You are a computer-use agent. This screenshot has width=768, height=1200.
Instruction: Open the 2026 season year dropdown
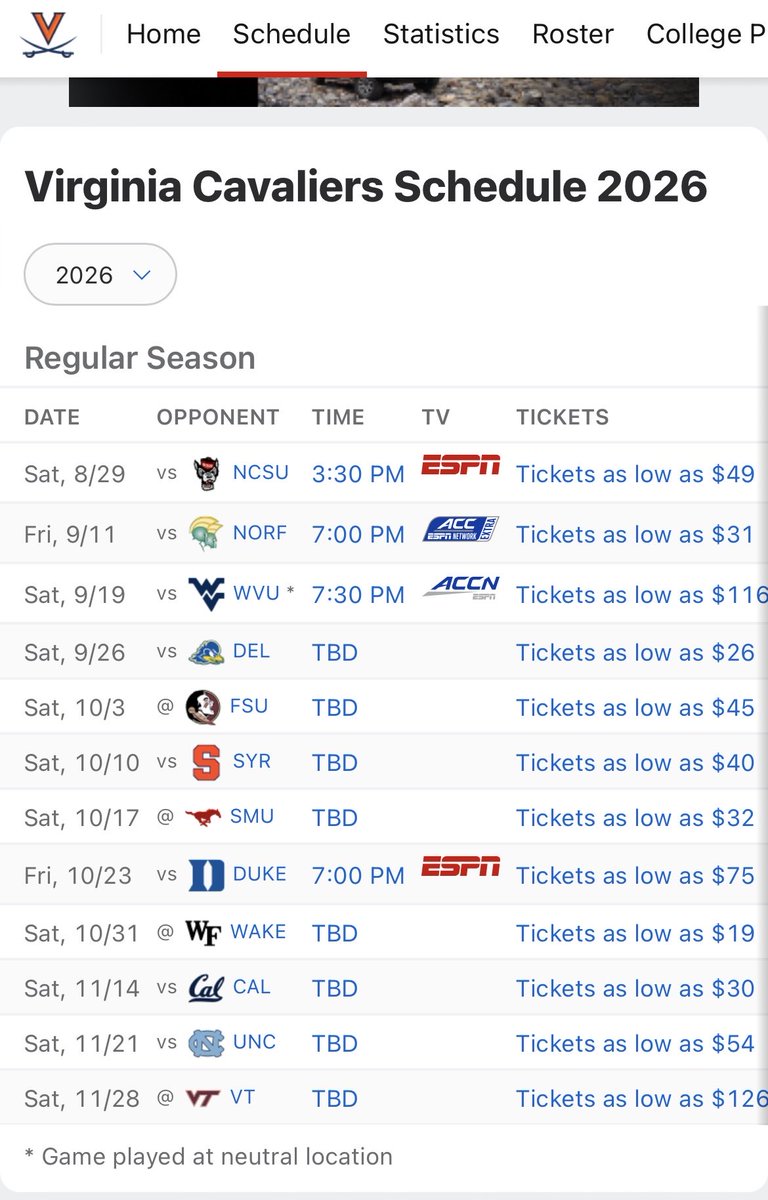(x=100, y=274)
